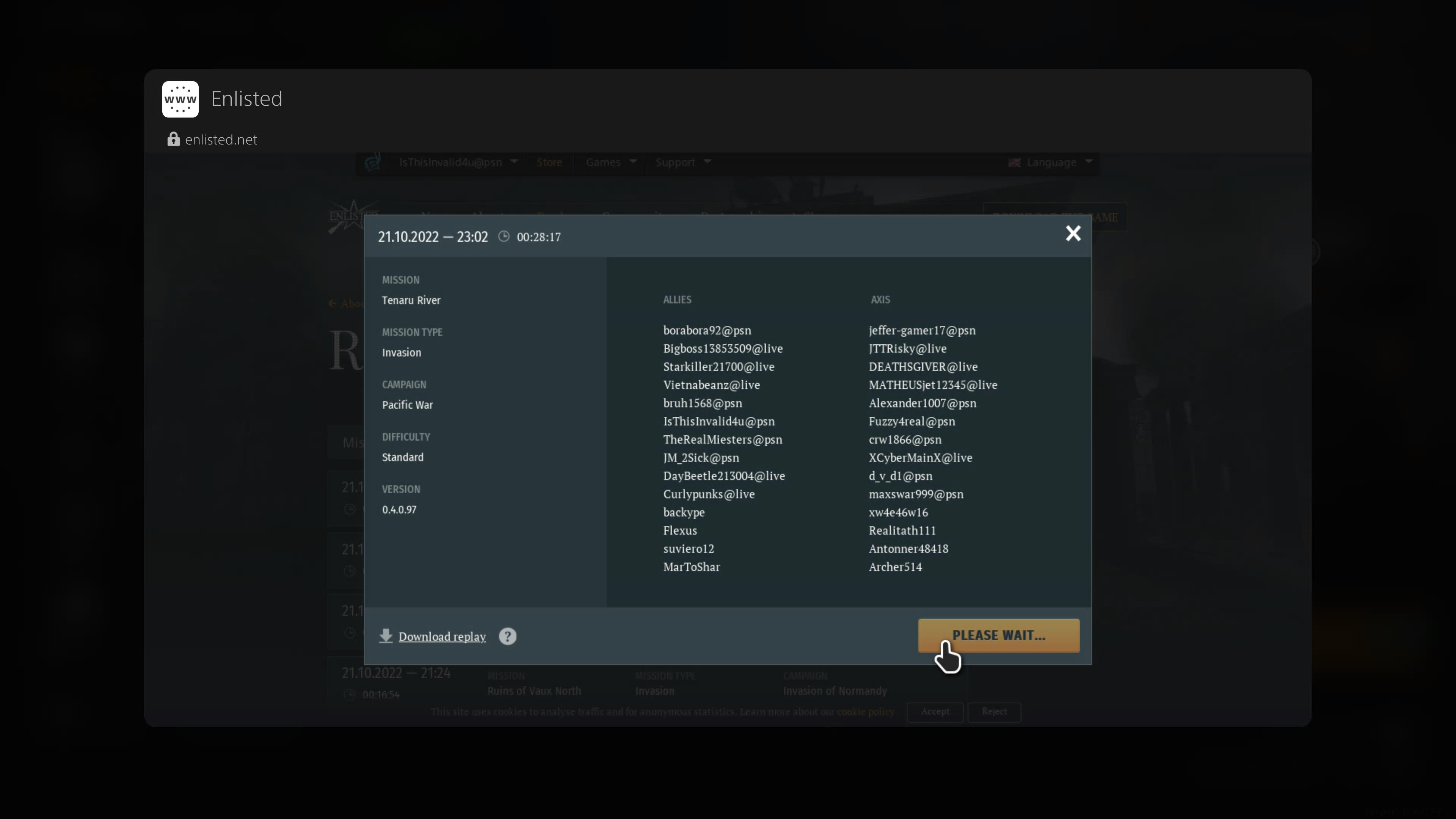Viewport: 1456px width, 819px height.
Task: Open the Store menu item
Action: (x=549, y=162)
